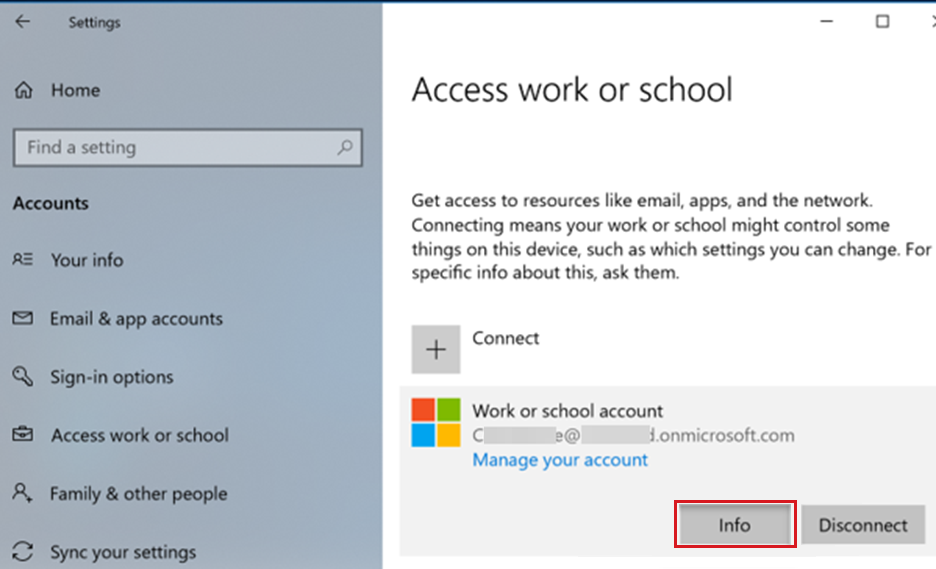Click the envelope icon for Email accounts

pyautogui.click(x=23, y=318)
